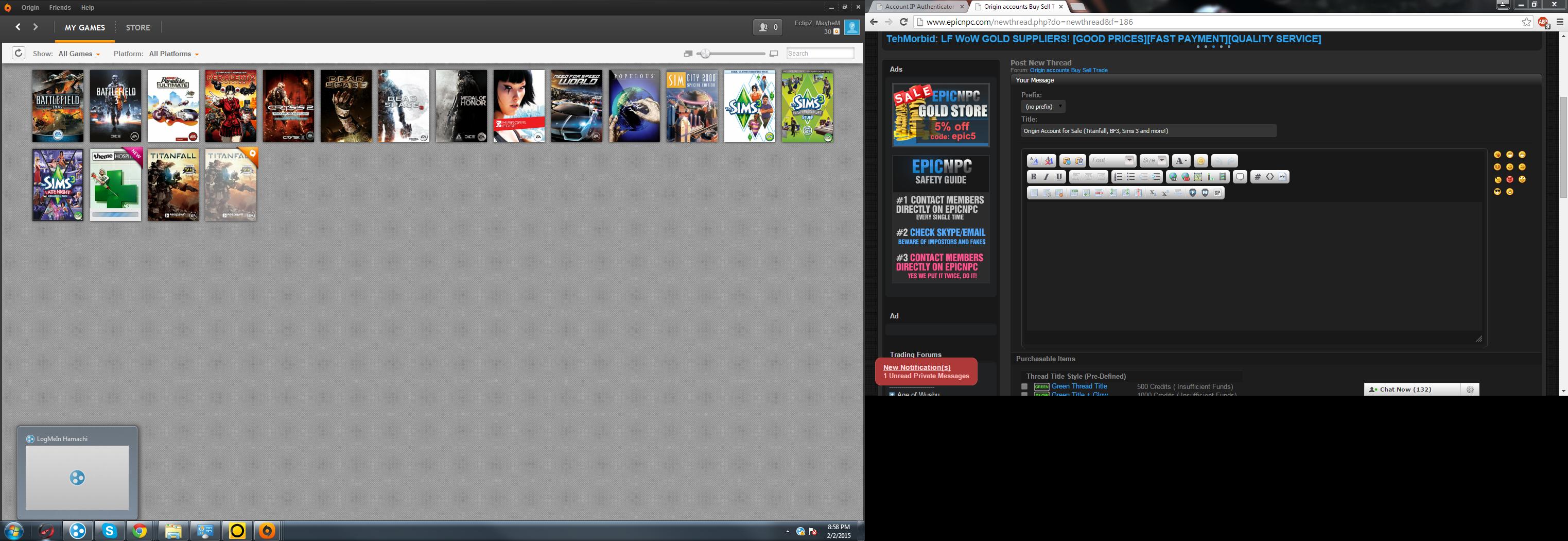Click the SP spoiler tag icon
Viewport: 1568px width, 541px height.
(x=1217, y=193)
